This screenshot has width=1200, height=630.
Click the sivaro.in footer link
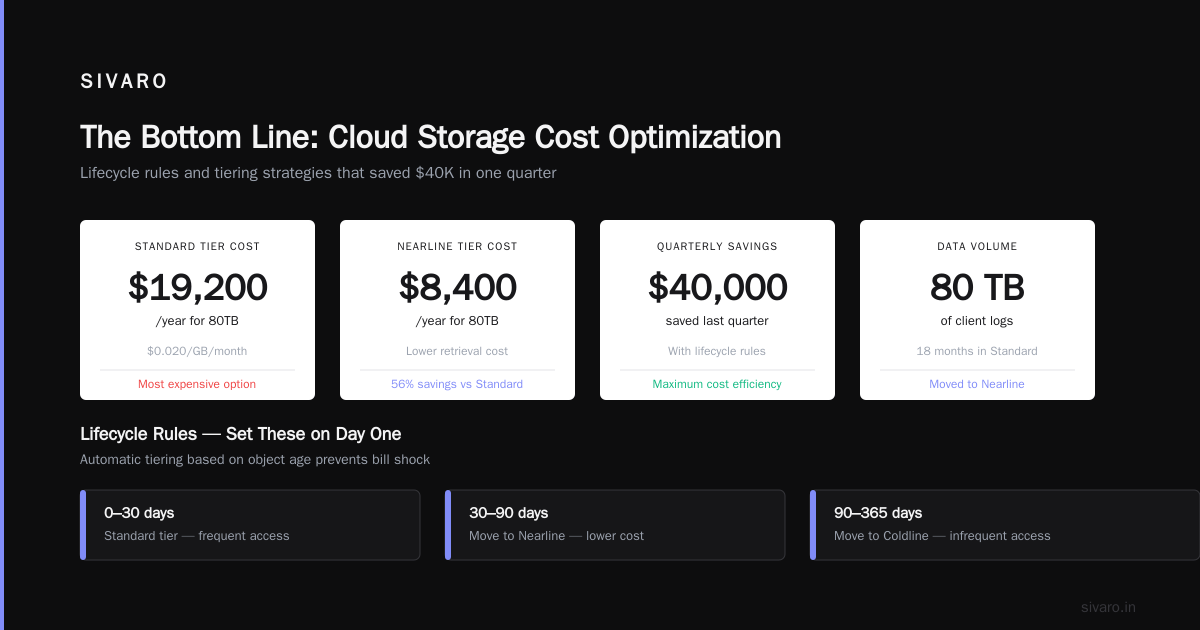click(1108, 607)
